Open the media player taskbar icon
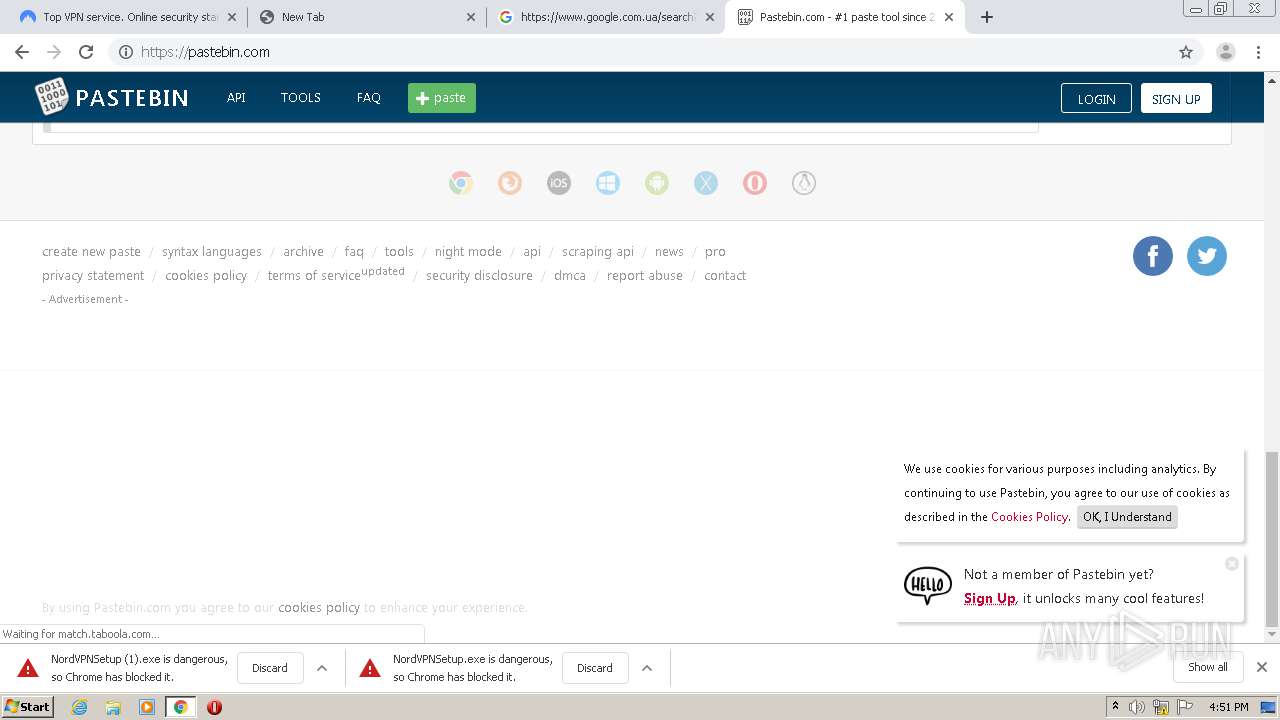 click(x=147, y=707)
